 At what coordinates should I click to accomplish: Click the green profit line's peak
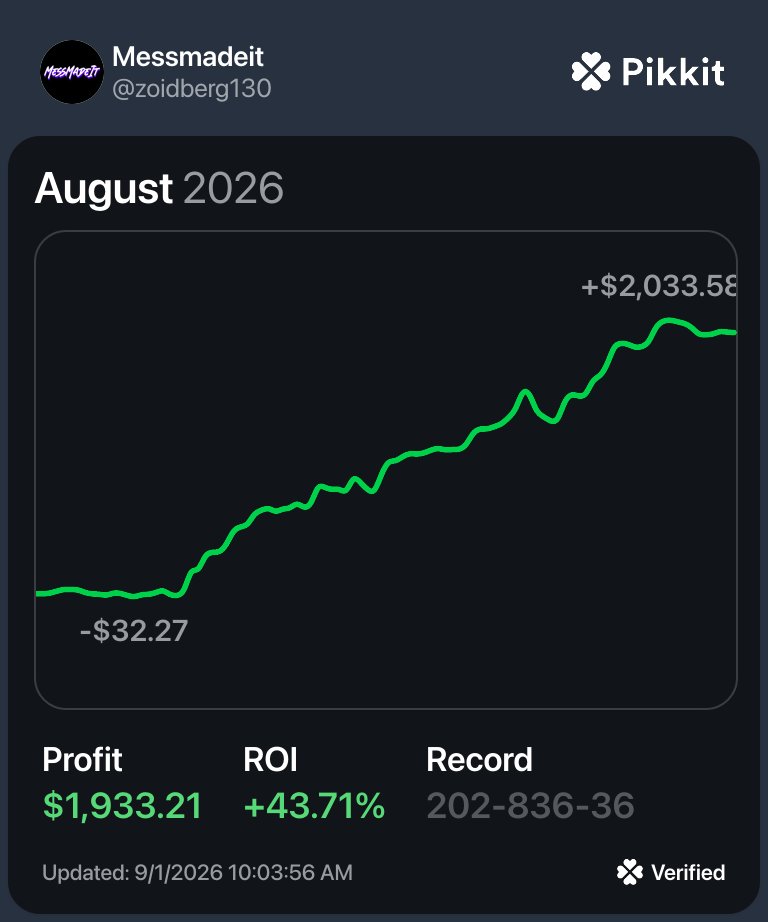pos(668,321)
